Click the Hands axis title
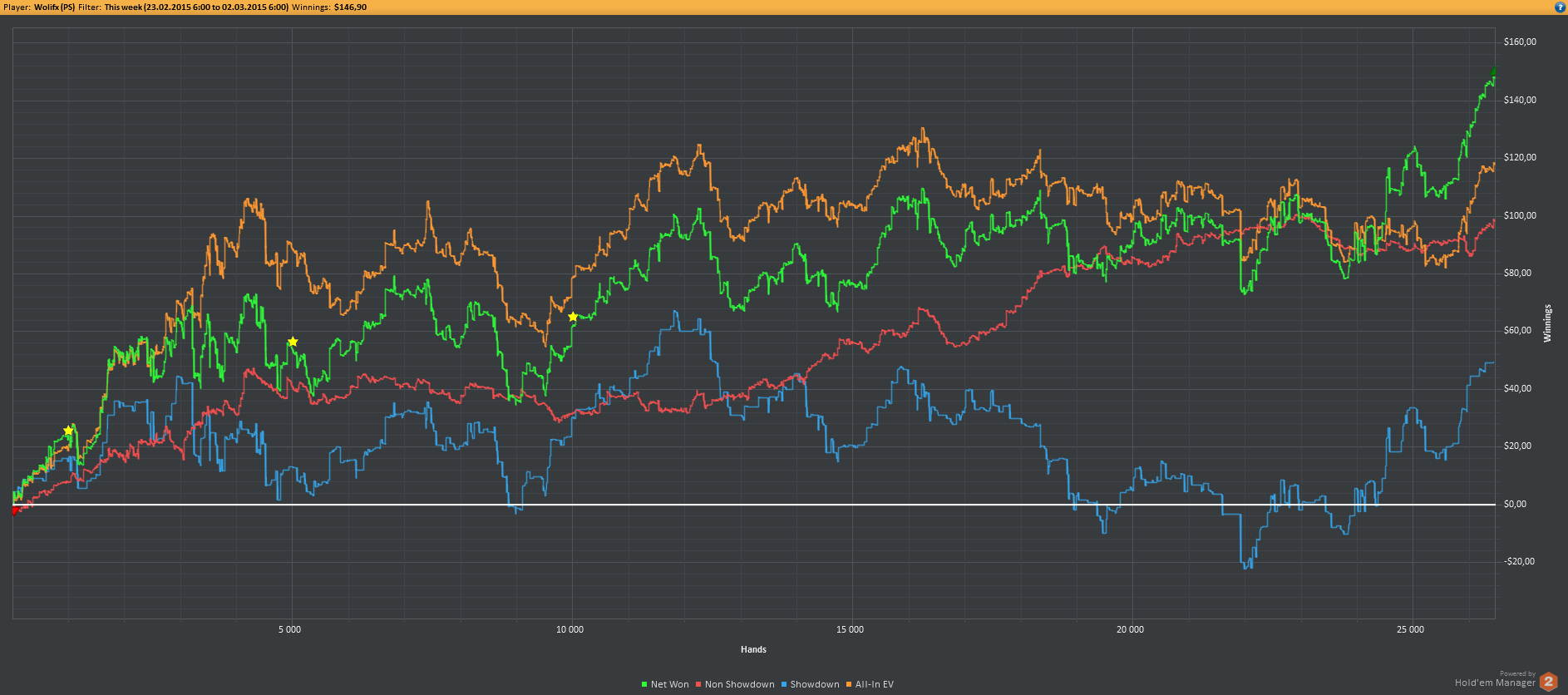 point(753,649)
